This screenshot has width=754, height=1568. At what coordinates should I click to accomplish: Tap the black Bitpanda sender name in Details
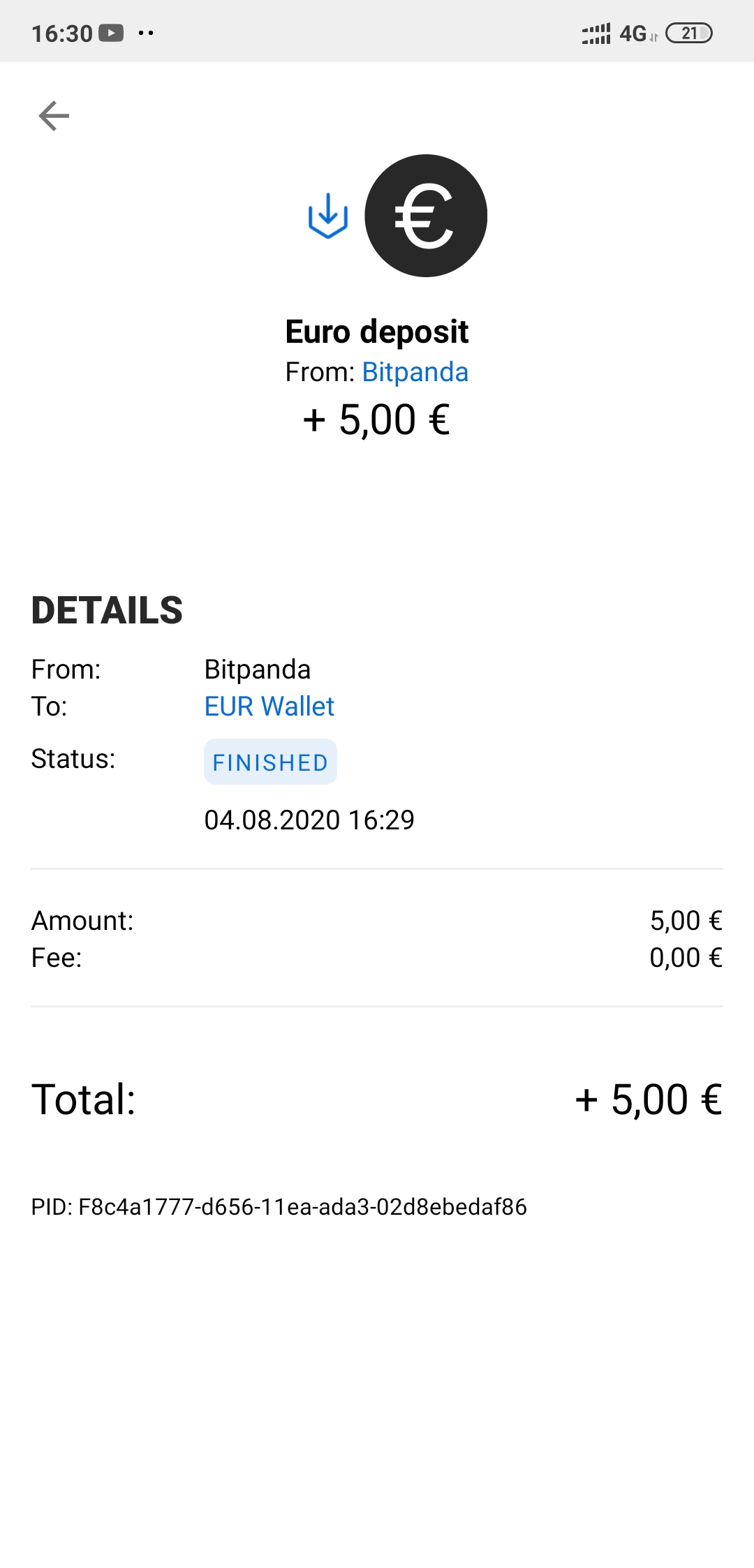coord(257,670)
